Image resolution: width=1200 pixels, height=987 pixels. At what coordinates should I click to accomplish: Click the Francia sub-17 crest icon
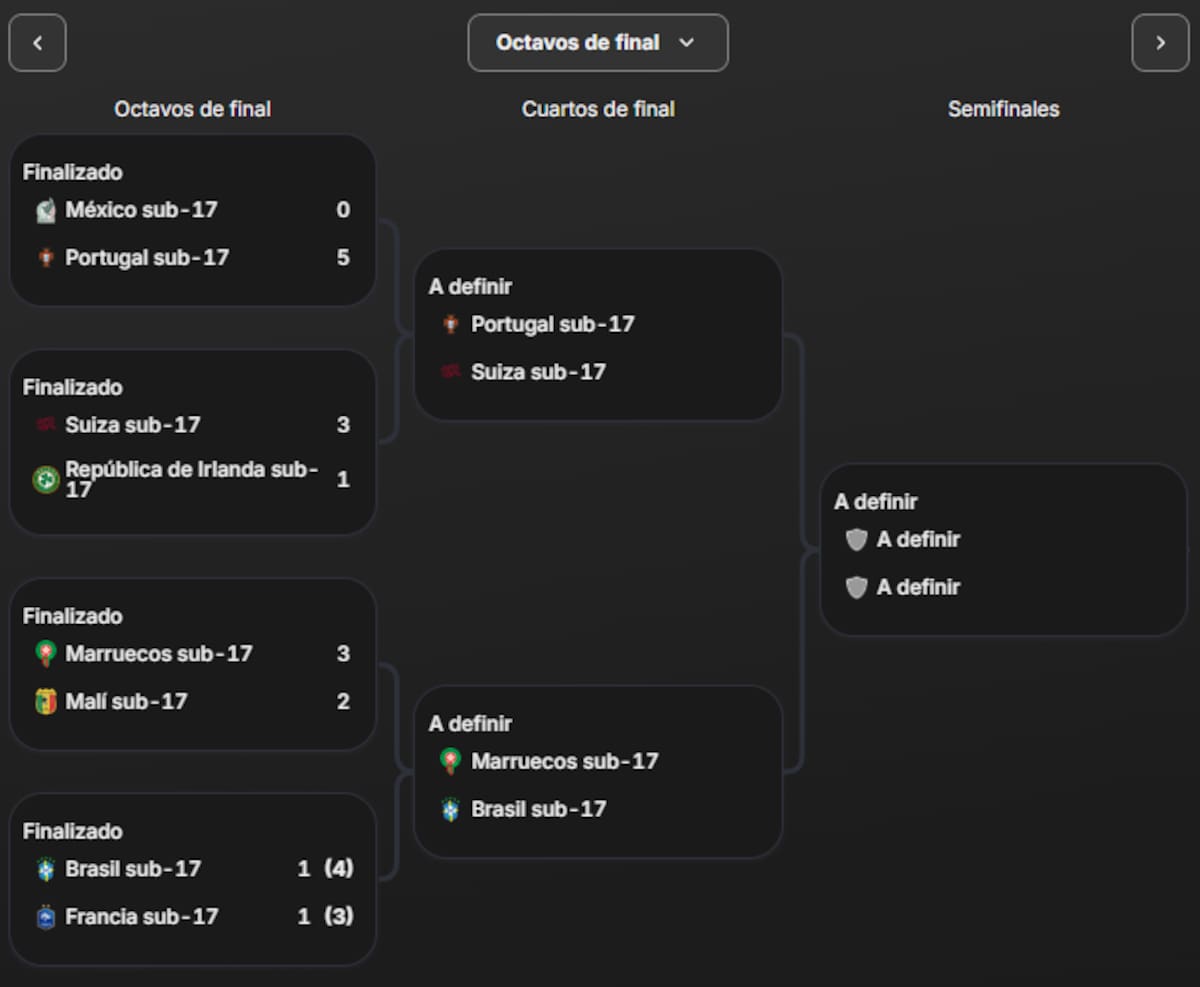click(x=44, y=916)
